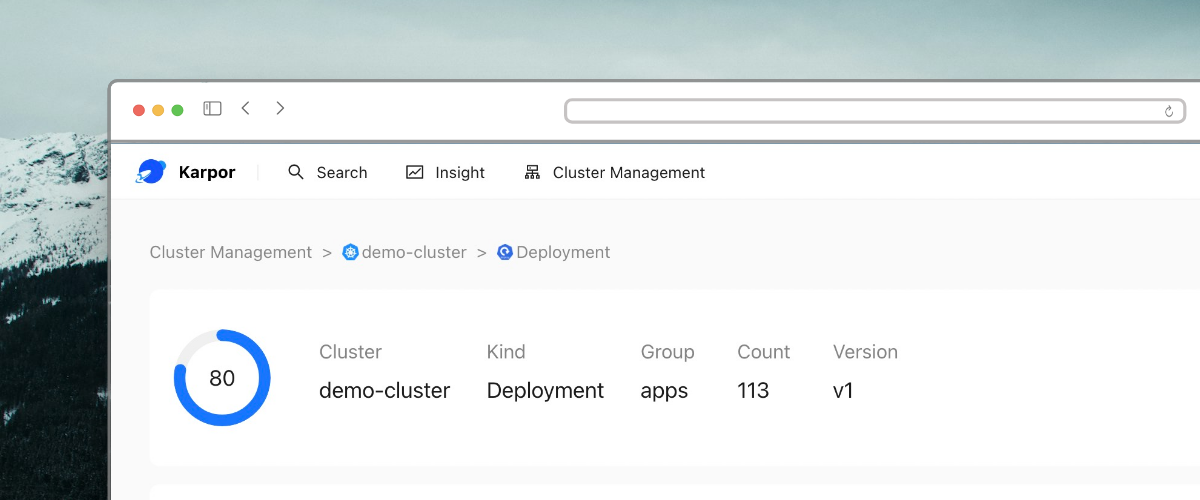Click the Karpor planet logo icon

tap(151, 172)
